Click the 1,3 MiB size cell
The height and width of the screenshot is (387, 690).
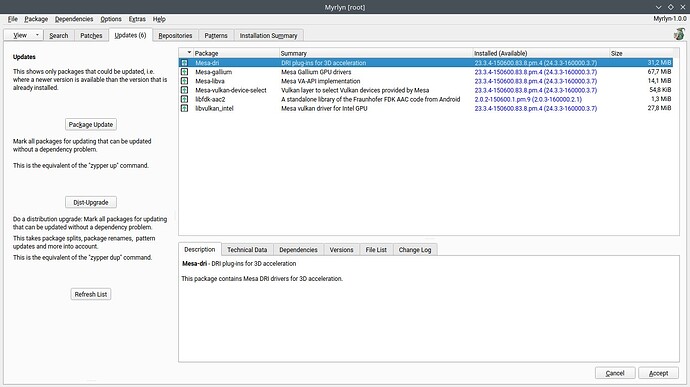pyautogui.click(x=661, y=99)
